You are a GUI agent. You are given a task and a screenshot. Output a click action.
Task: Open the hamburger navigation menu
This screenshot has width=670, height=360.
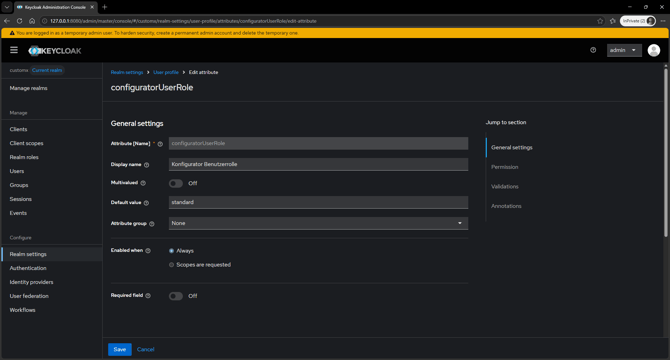tap(14, 50)
